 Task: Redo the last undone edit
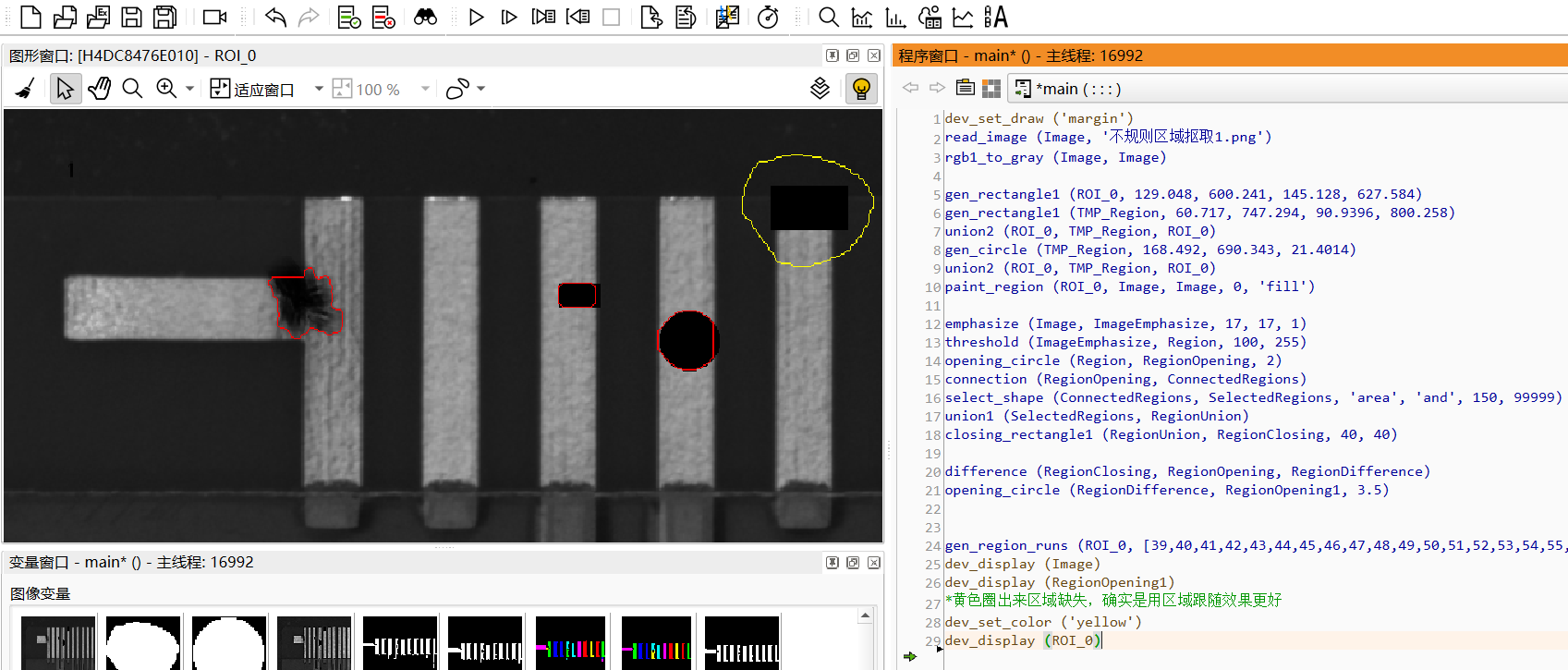tap(309, 17)
